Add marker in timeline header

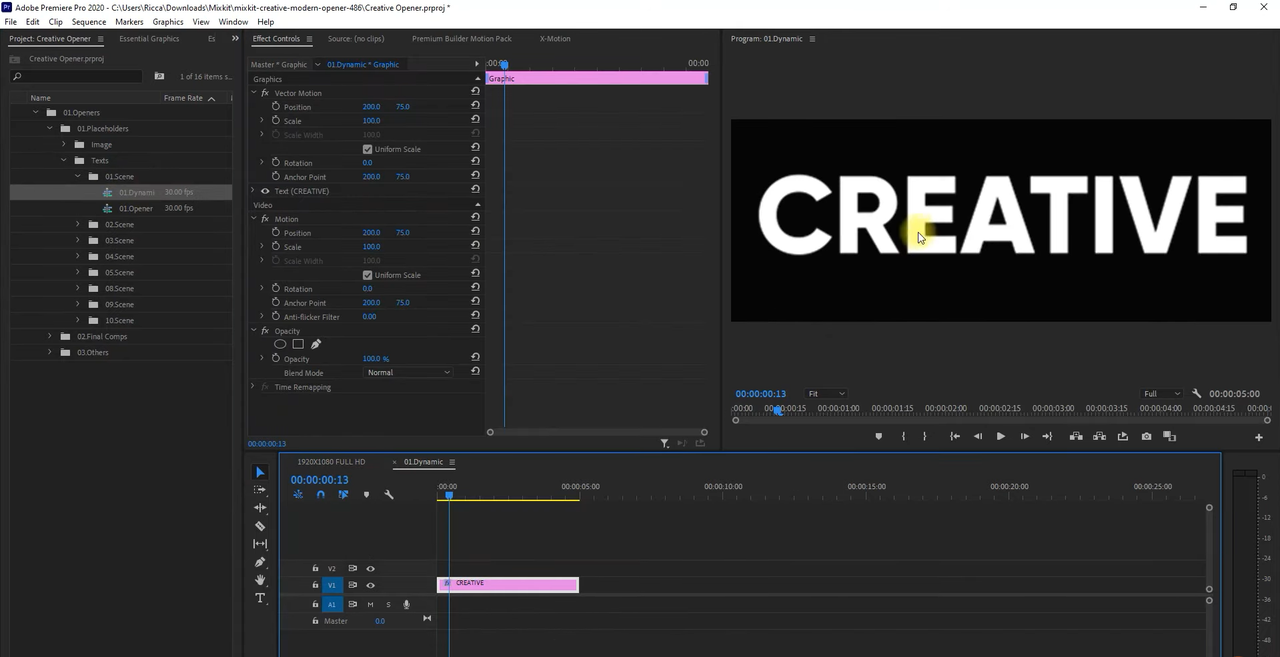[x=366, y=494]
